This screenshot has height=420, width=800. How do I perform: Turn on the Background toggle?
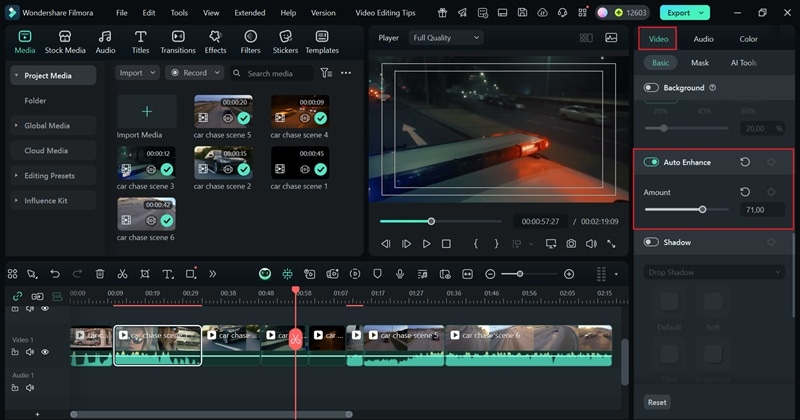[x=652, y=88]
